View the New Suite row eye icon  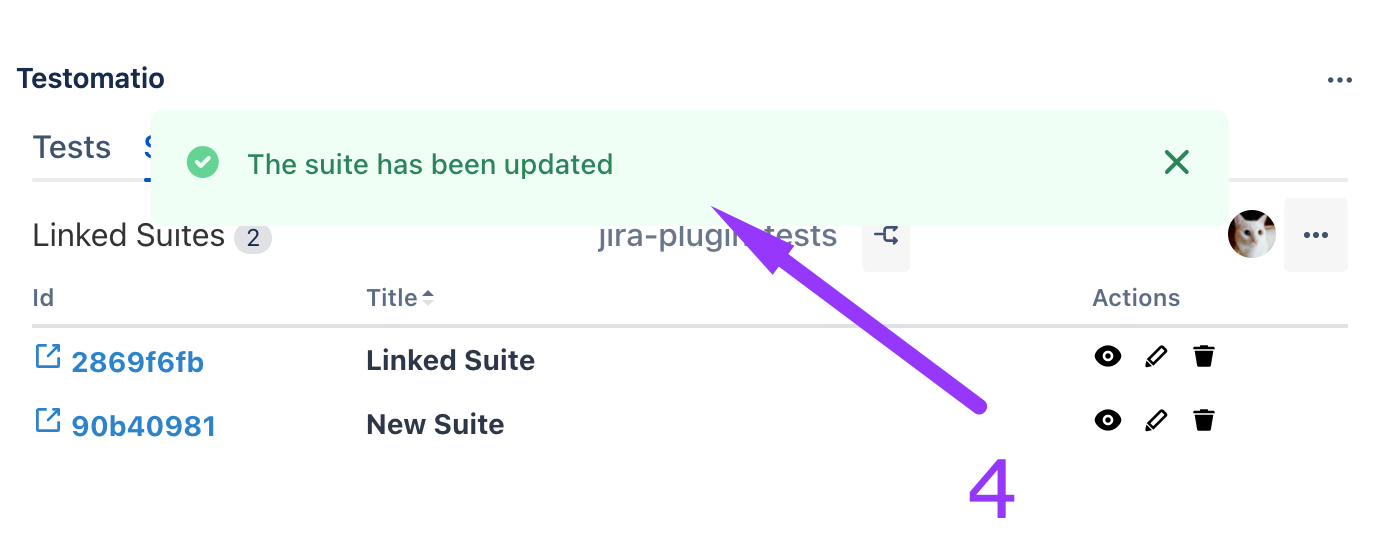point(1107,420)
